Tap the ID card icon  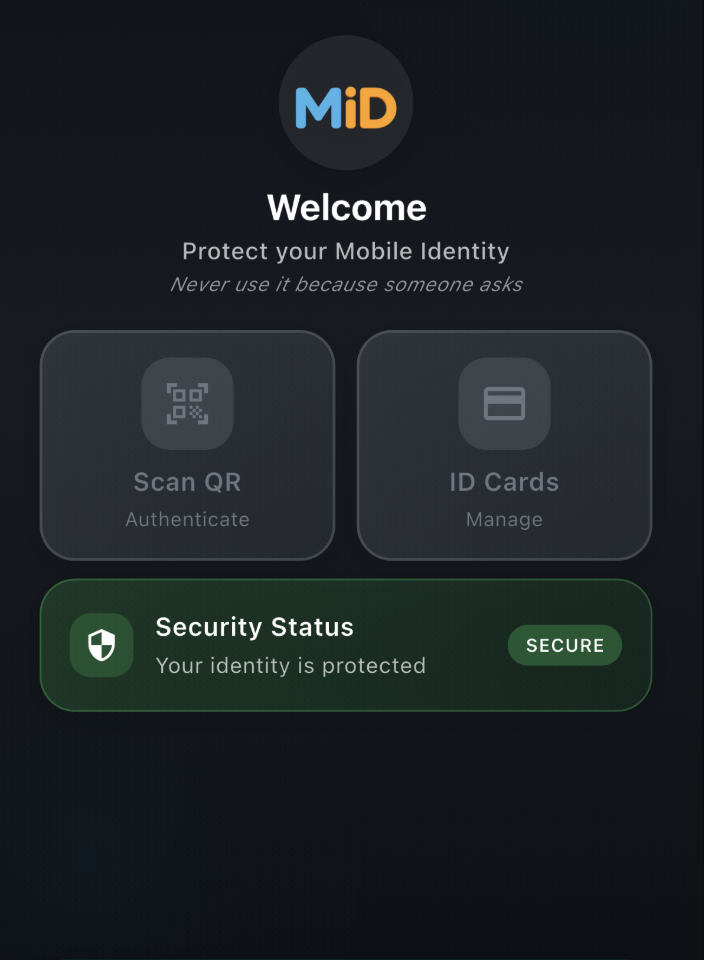tap(504, 403)
